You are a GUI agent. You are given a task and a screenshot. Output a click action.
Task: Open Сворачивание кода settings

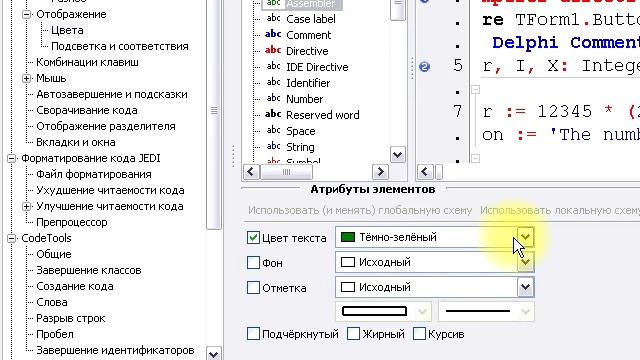tap(87, 110)
